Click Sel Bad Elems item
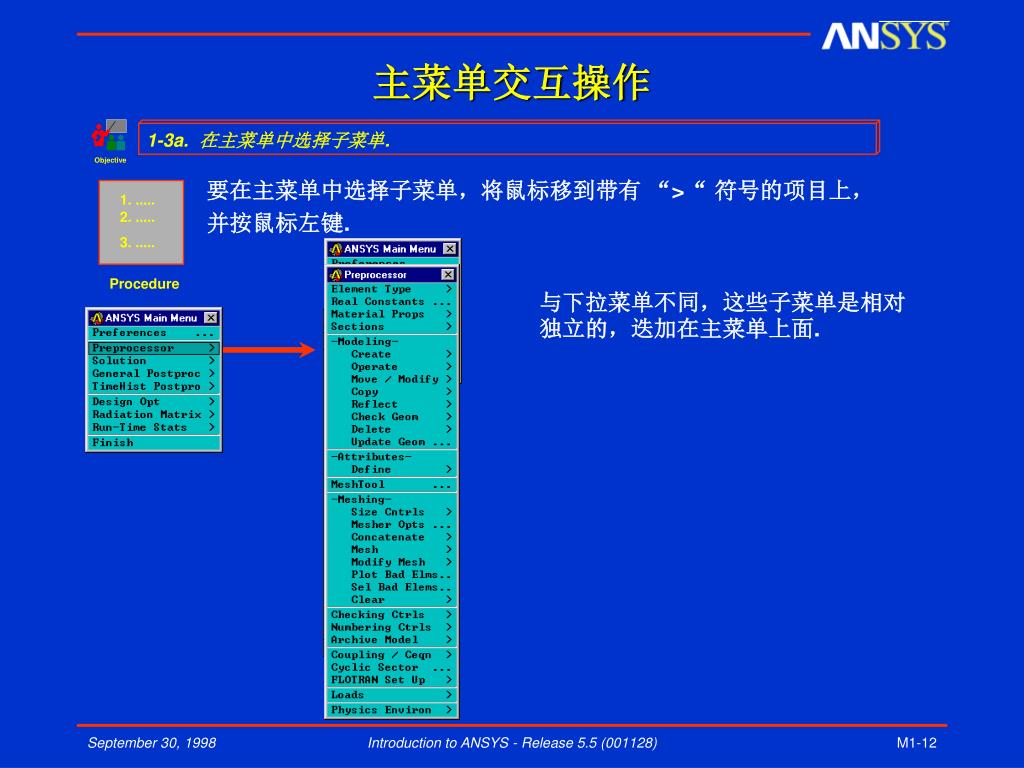The height and width of the screenshot is (768, 1024). tap(391, 587)
